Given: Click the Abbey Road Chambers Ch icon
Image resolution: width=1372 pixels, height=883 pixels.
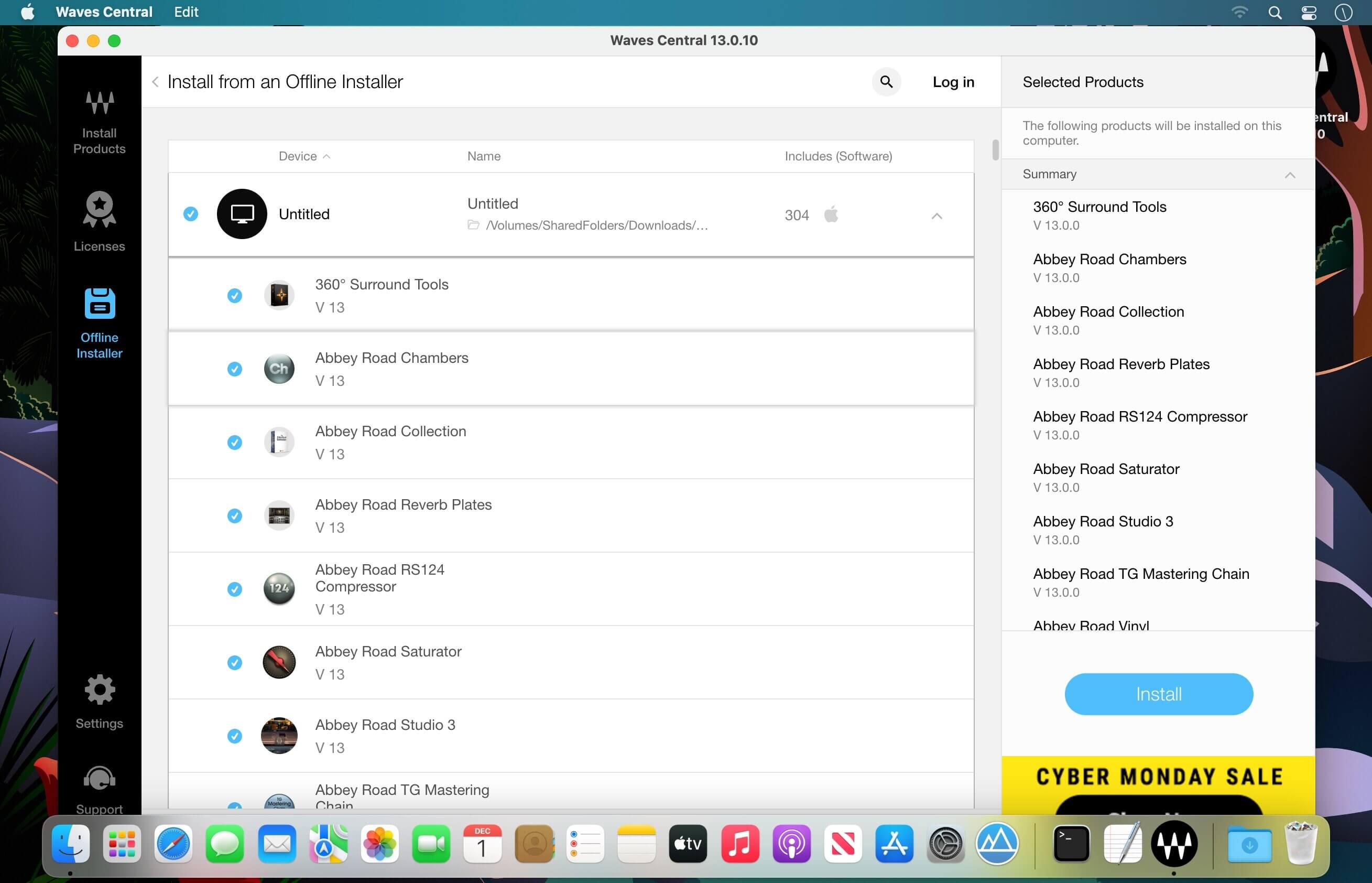Looking at the screenshot, I should pos(279,369).
